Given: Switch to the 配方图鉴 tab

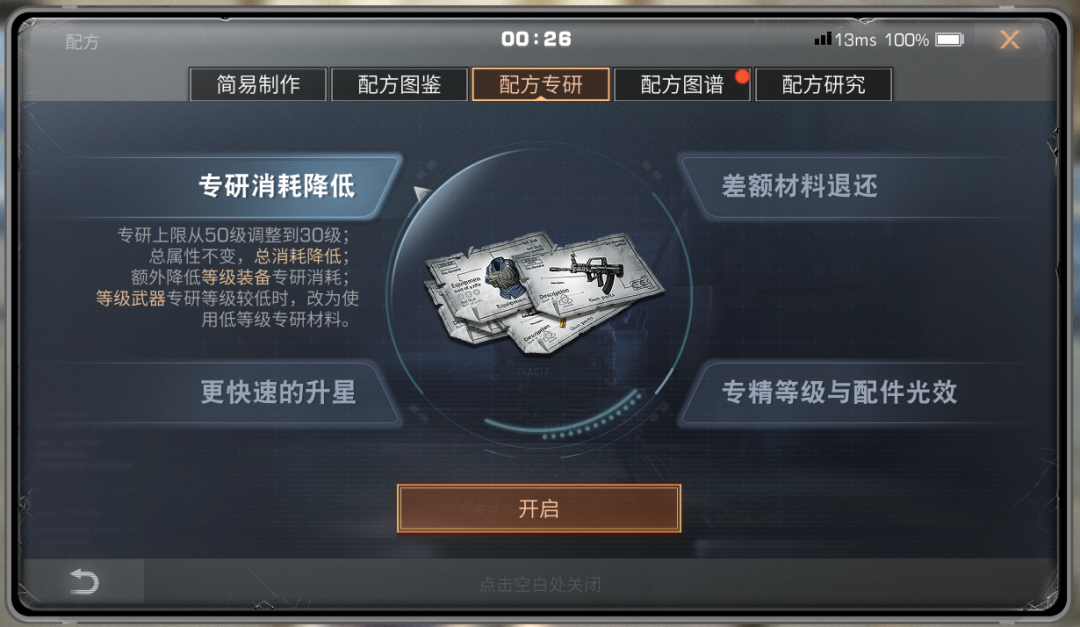Looking at the screenshot, I should (x=399, y=84).
